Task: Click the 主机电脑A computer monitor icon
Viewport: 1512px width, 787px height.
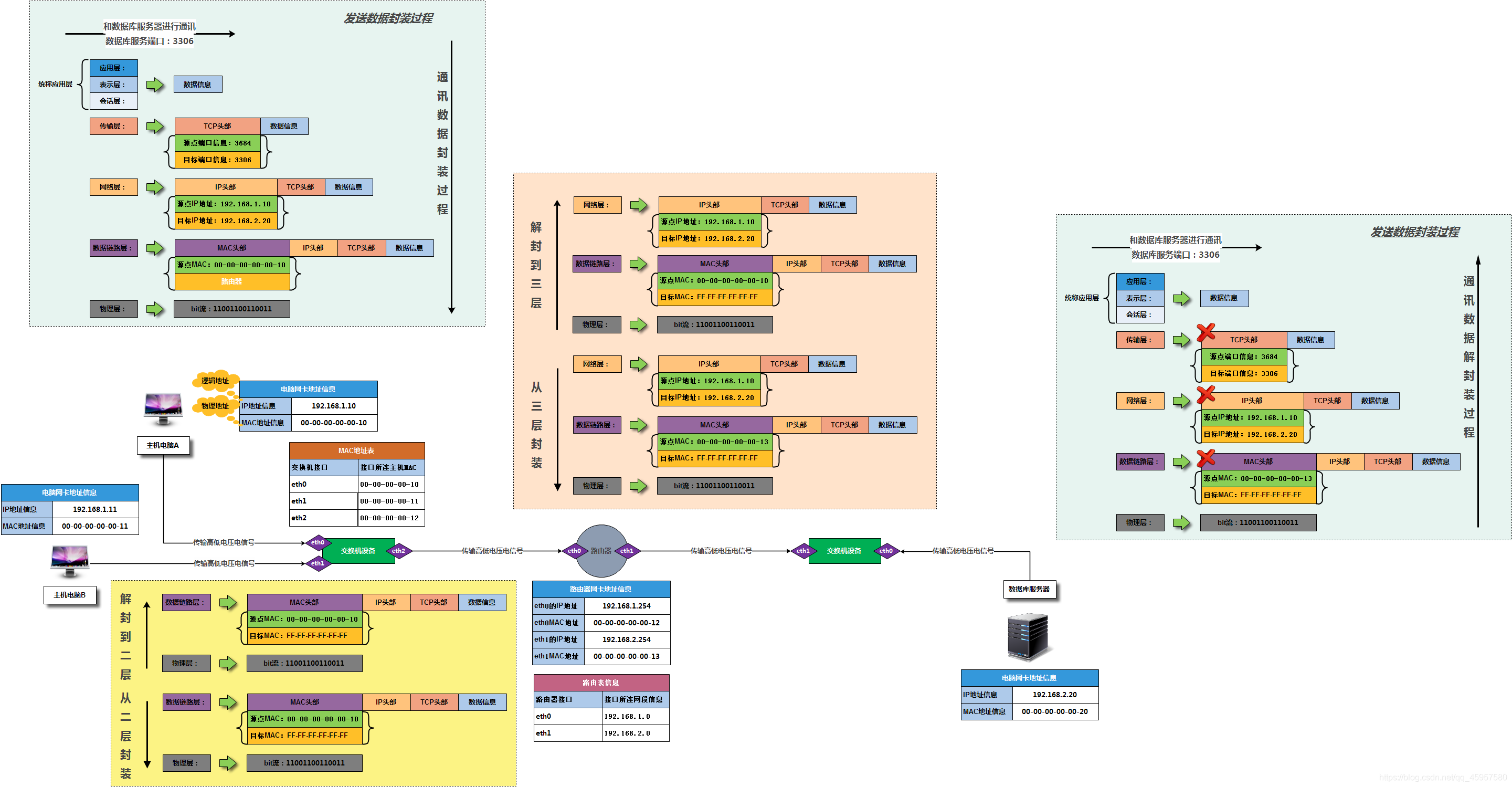Action: pos(163,409)
